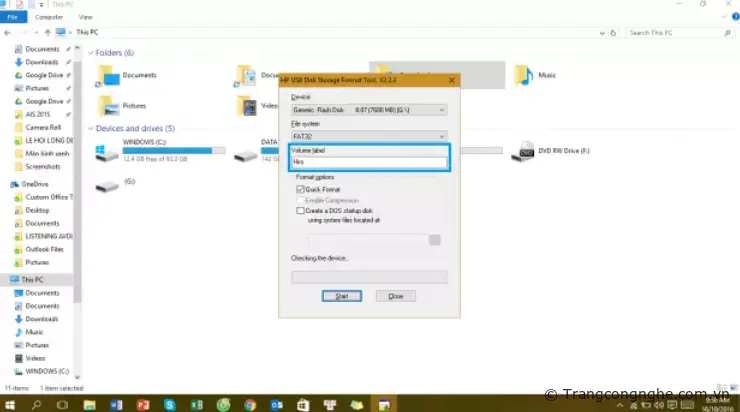
Task: Open the File system FAT32 dropdown
Action: click(x=368, y=135)
